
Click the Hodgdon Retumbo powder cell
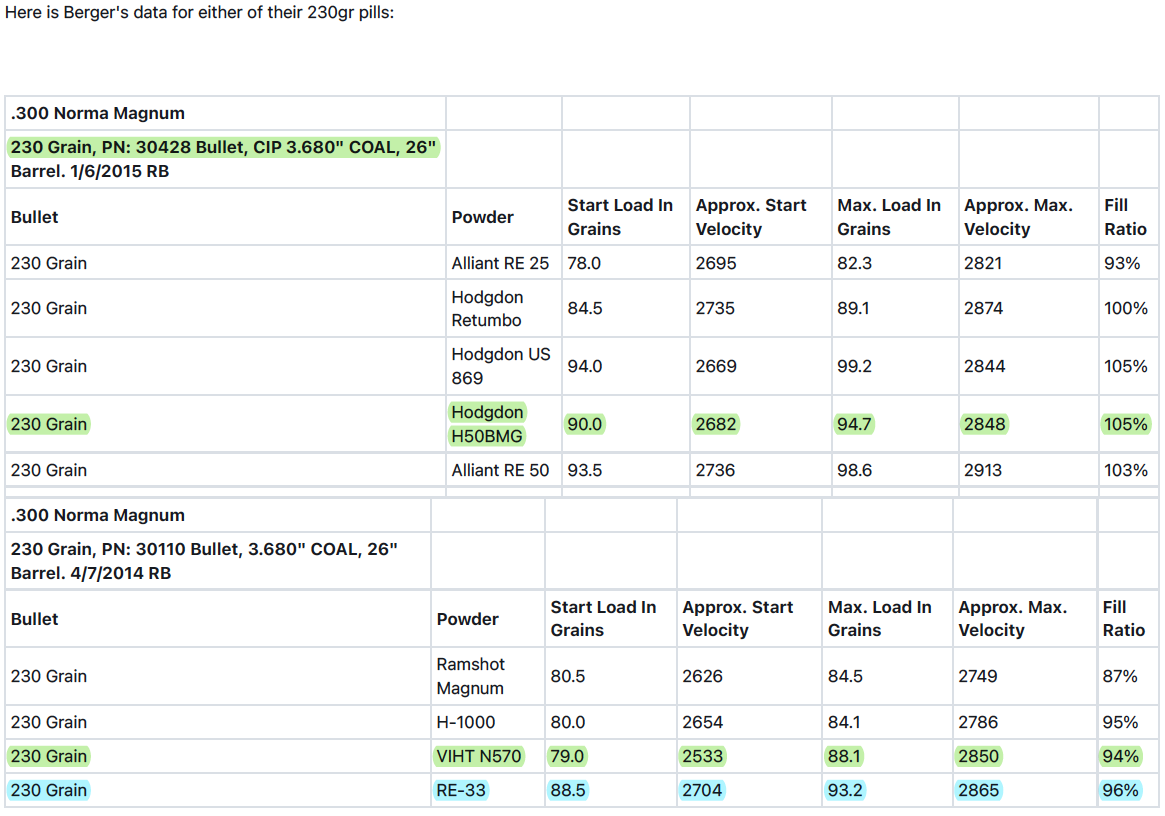(x=487, y=308)
